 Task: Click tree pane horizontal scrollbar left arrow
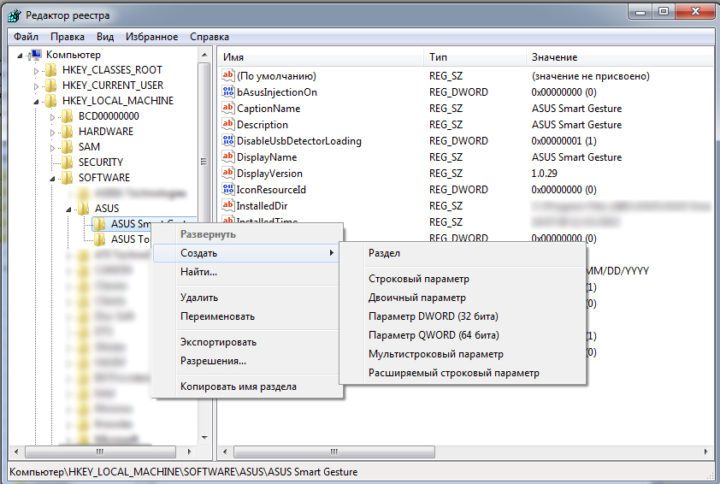(x=16, y=452)
